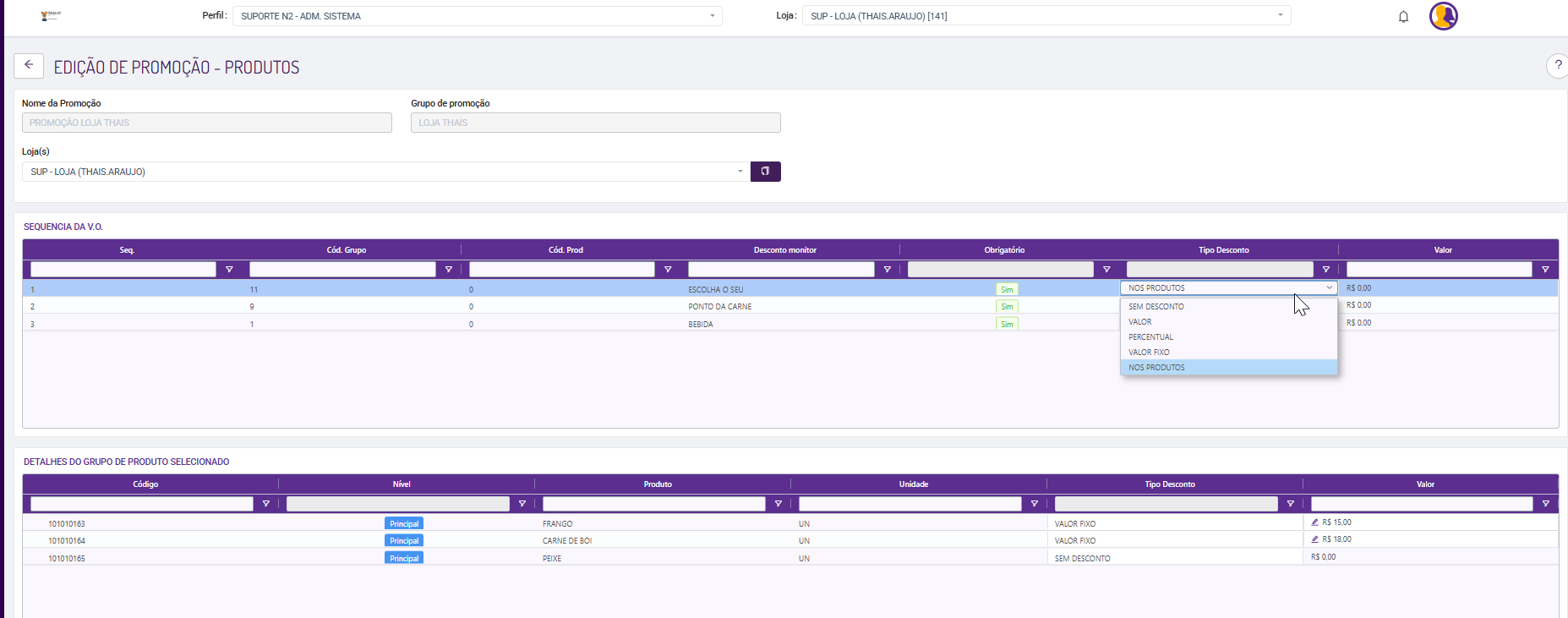Click the copy stores button beside Loja(s)
Screen dimensions: 1568x618
pos(765,172)
